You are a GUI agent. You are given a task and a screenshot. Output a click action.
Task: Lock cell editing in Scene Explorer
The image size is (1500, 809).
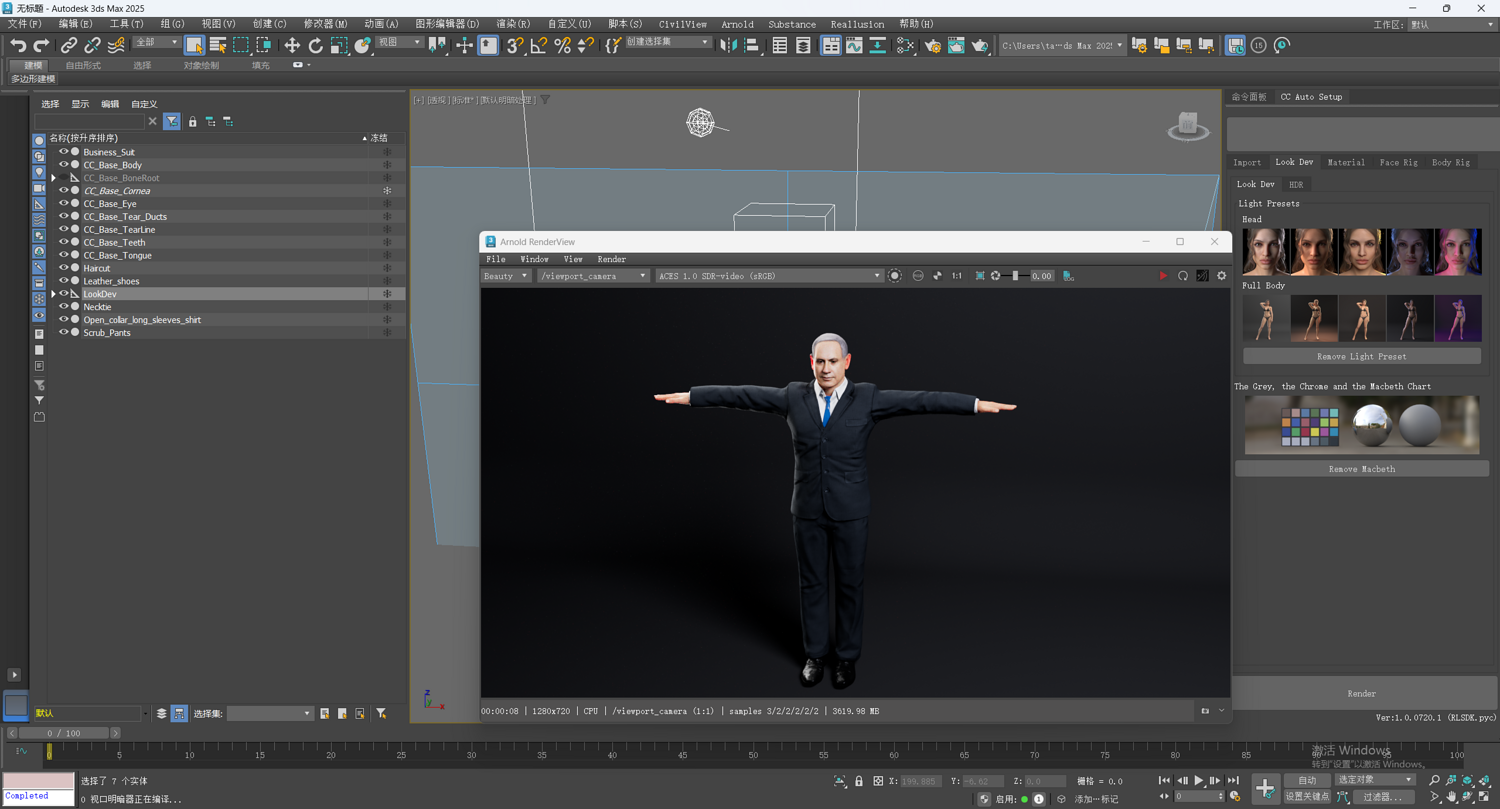(193, 121)
